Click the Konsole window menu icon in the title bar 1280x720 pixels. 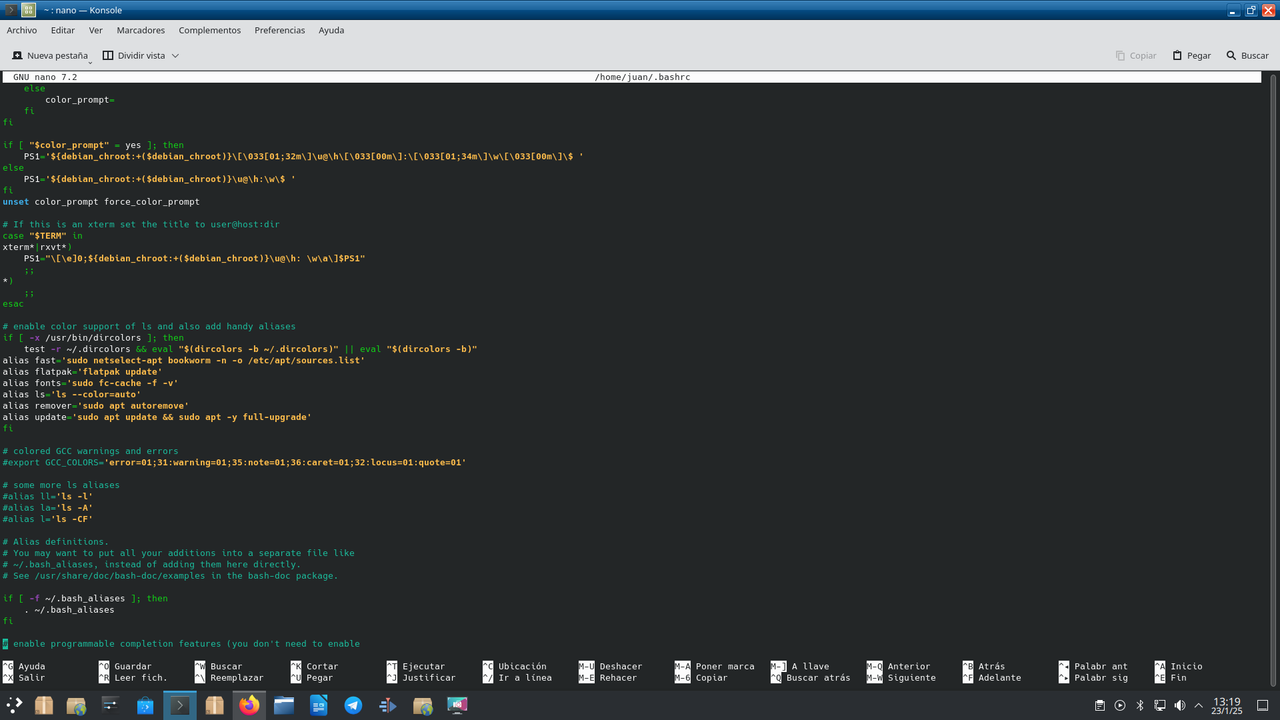pyautogui.click(x=10, y=10)
